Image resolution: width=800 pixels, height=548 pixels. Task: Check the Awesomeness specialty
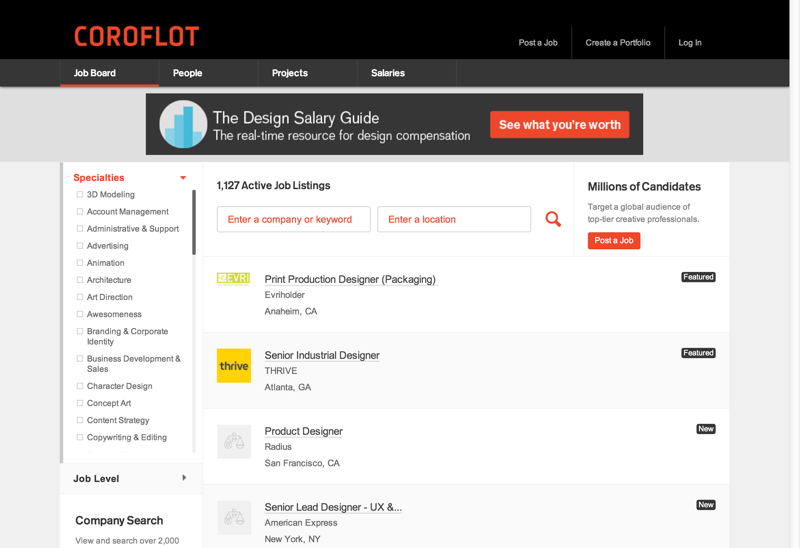pos(80,314)
